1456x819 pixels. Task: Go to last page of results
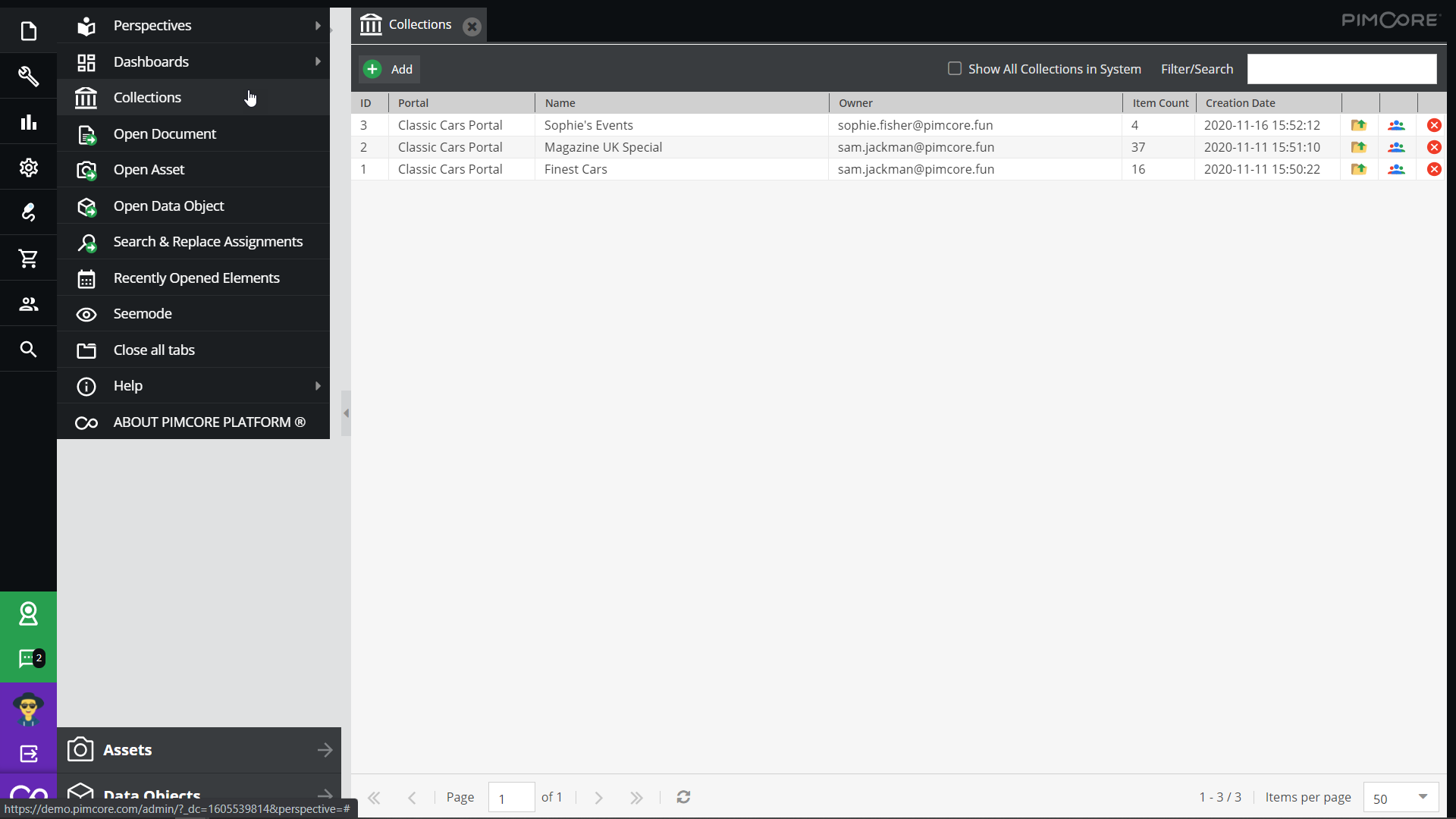tap(636, 798)
